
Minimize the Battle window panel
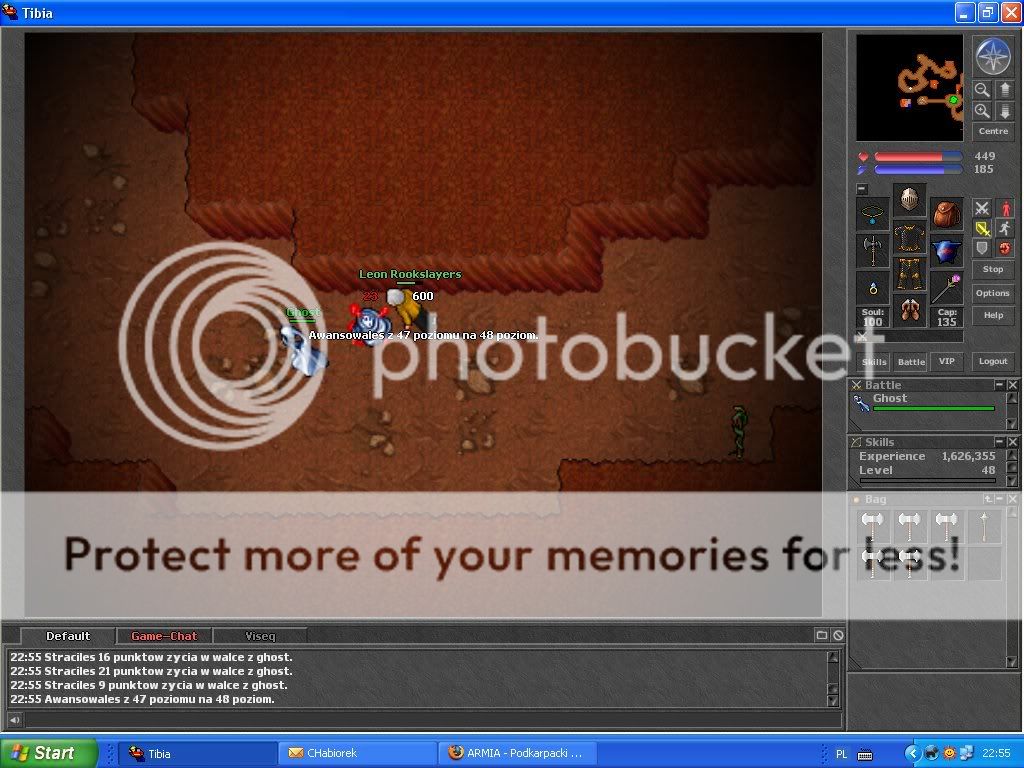pyautogui.click(x=999, y=385)
